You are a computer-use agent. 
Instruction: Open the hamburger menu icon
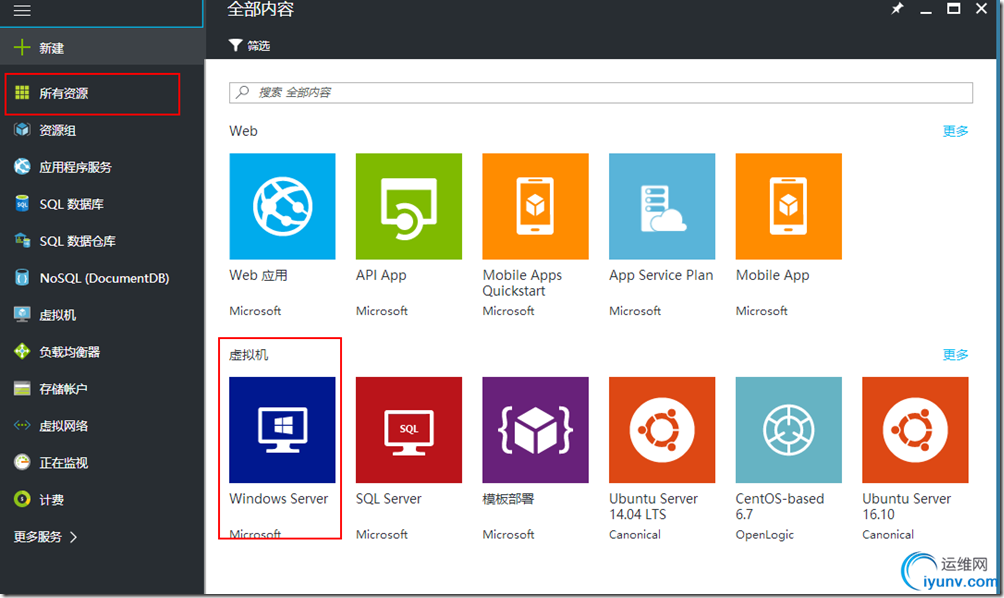[x=22, y=10]
